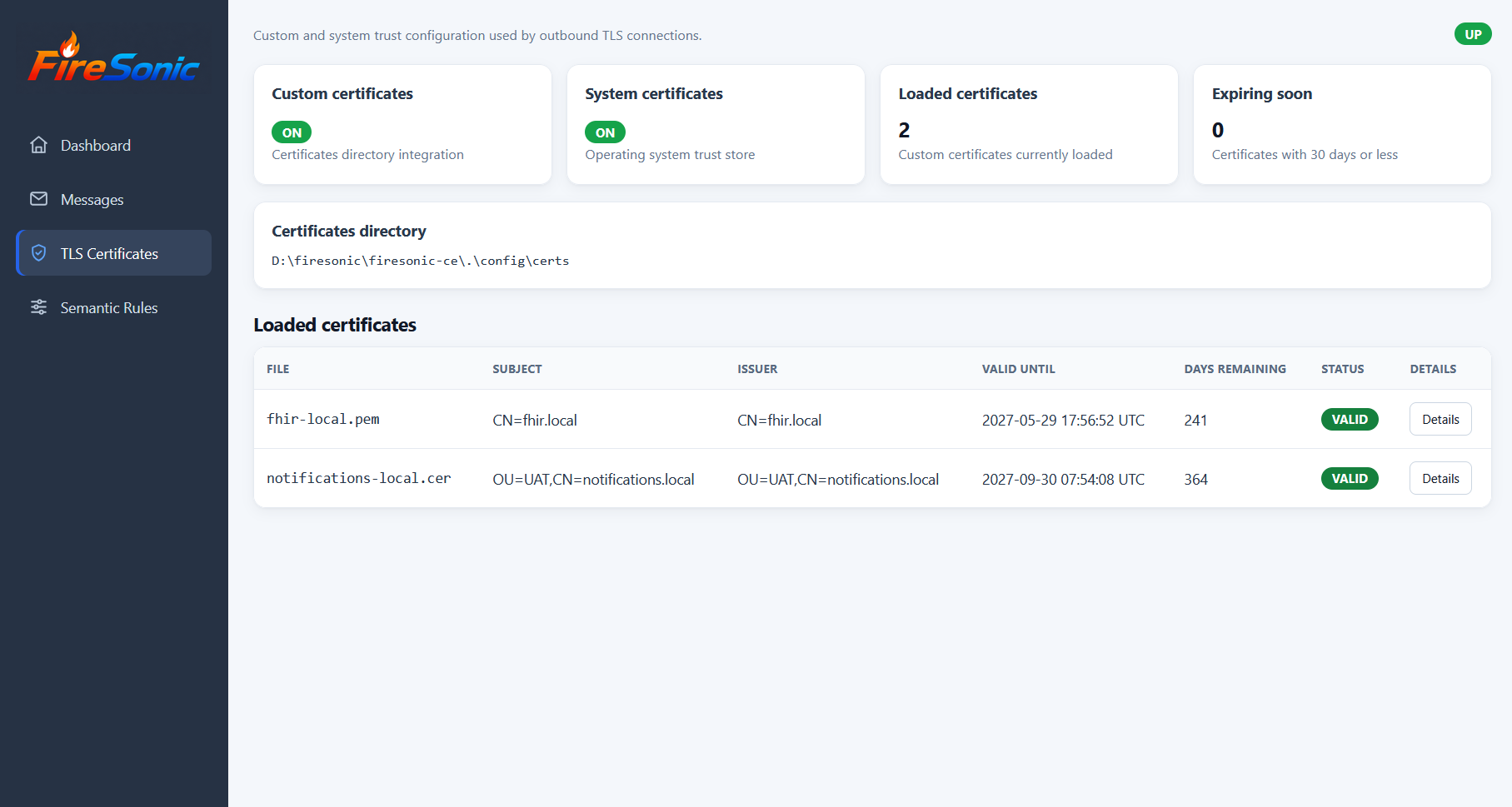Select the notifications-local.cer file name
The height and width of the screenshot is (807, 1512).
[359, 478]
